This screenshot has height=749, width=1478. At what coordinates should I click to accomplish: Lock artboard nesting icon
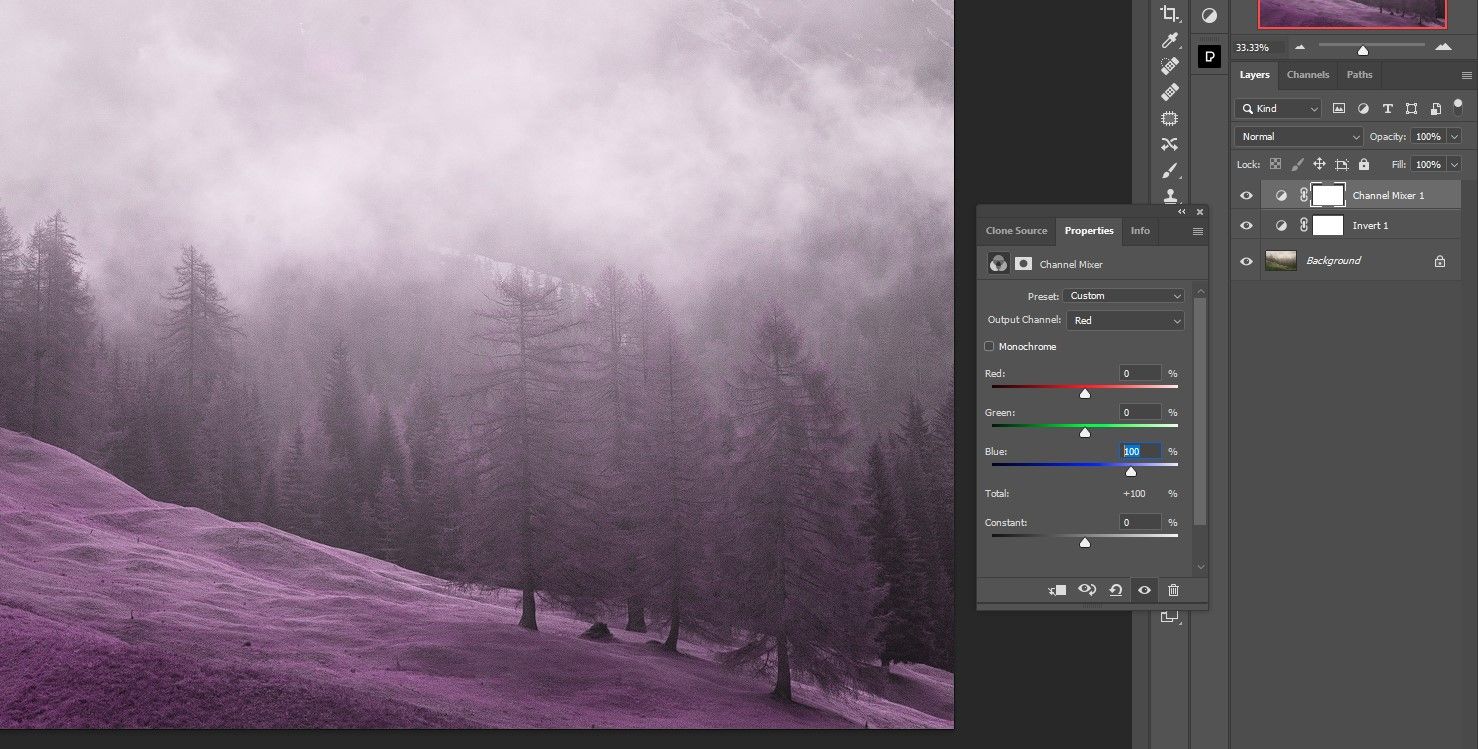click(1341, 164)
